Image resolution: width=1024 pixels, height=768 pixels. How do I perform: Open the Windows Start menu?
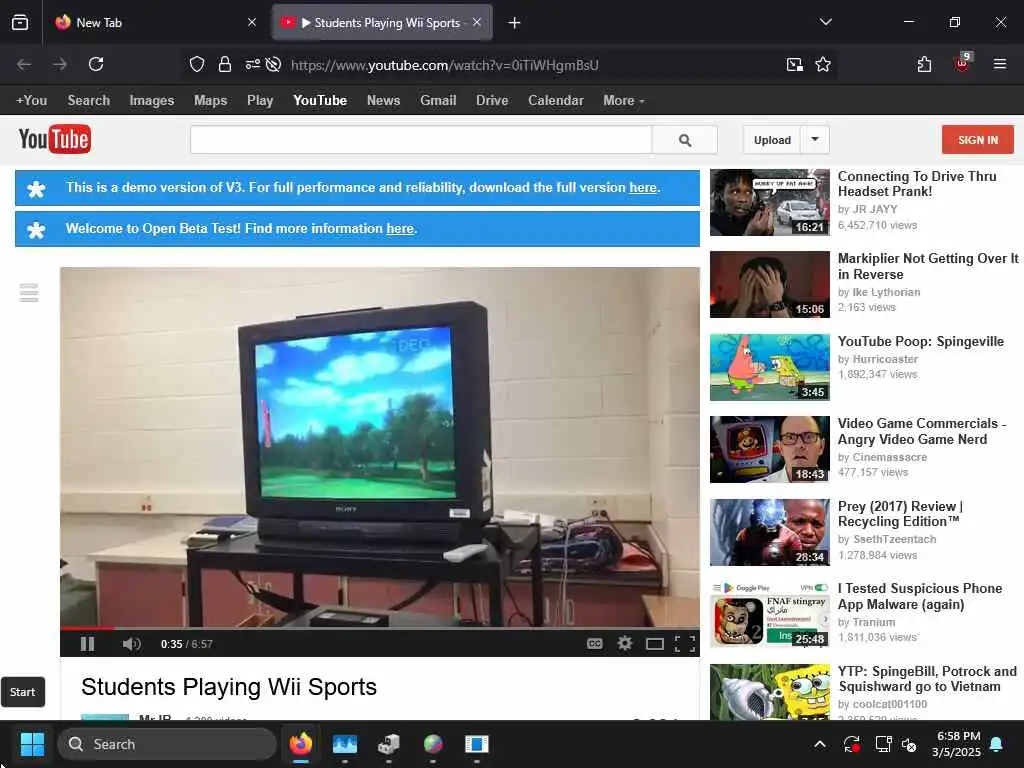(32, 744)
